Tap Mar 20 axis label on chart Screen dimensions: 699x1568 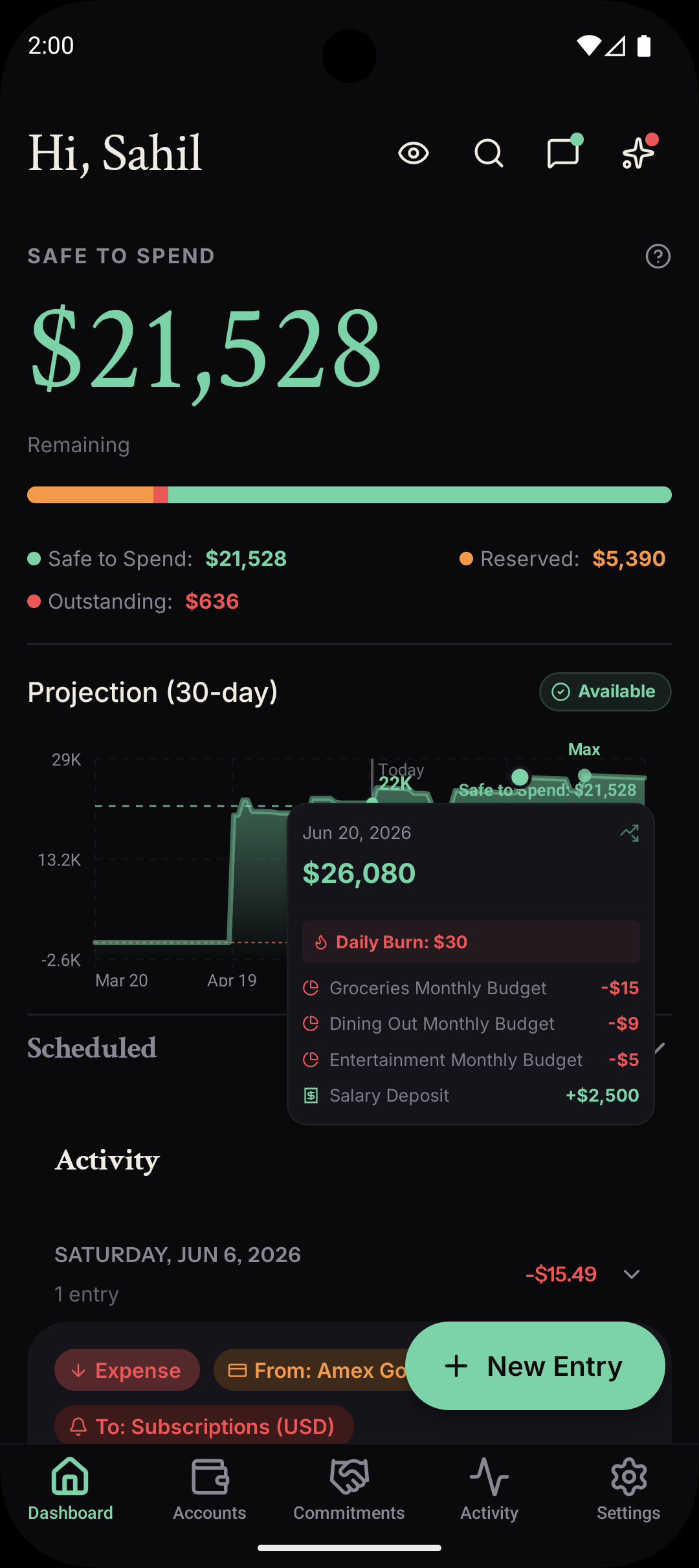[x=122, y=980]
